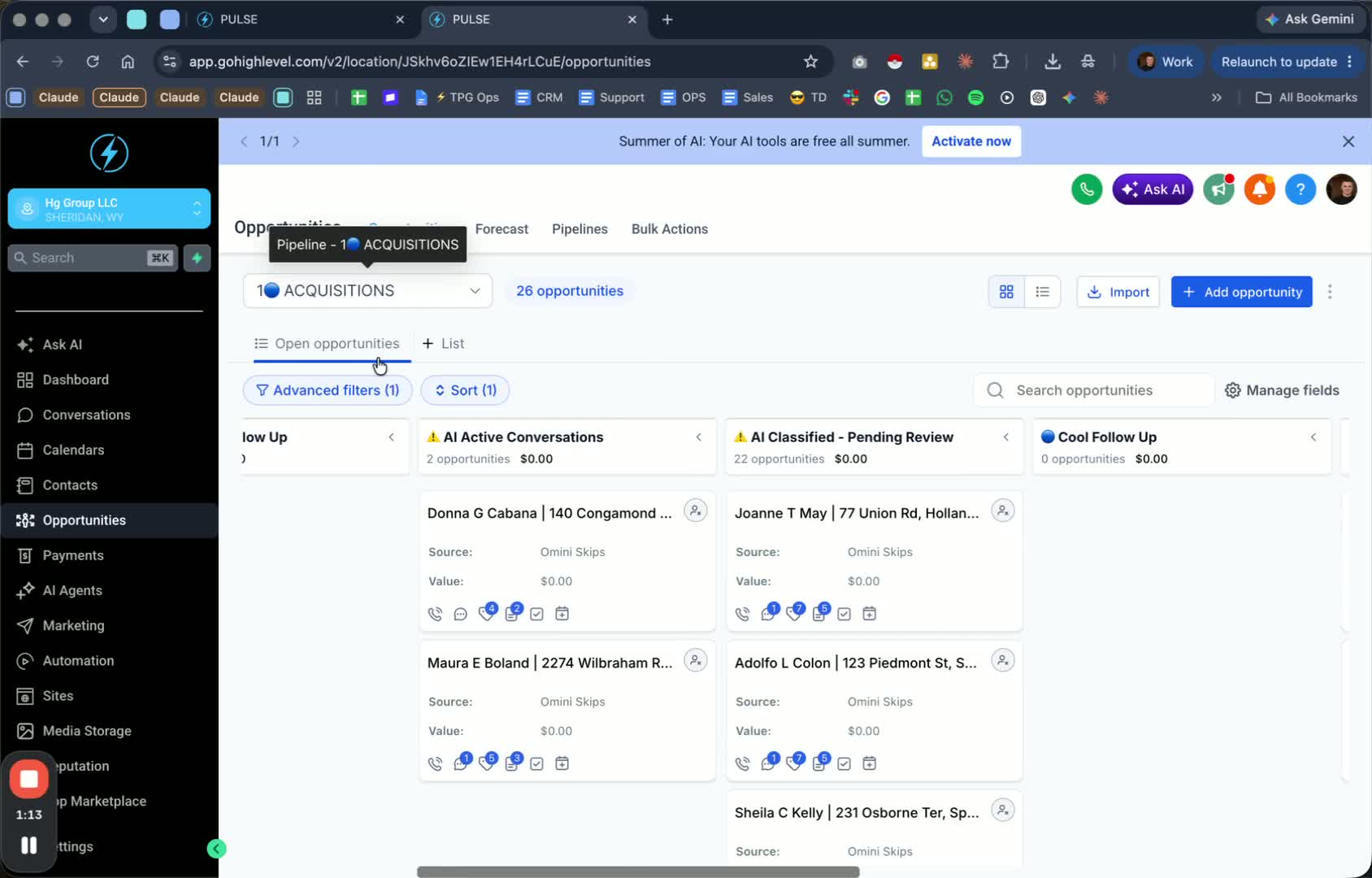1372x878 pixels.
Task: Collapse the AI Active Conversations column
Action: [x=698, y=437]
